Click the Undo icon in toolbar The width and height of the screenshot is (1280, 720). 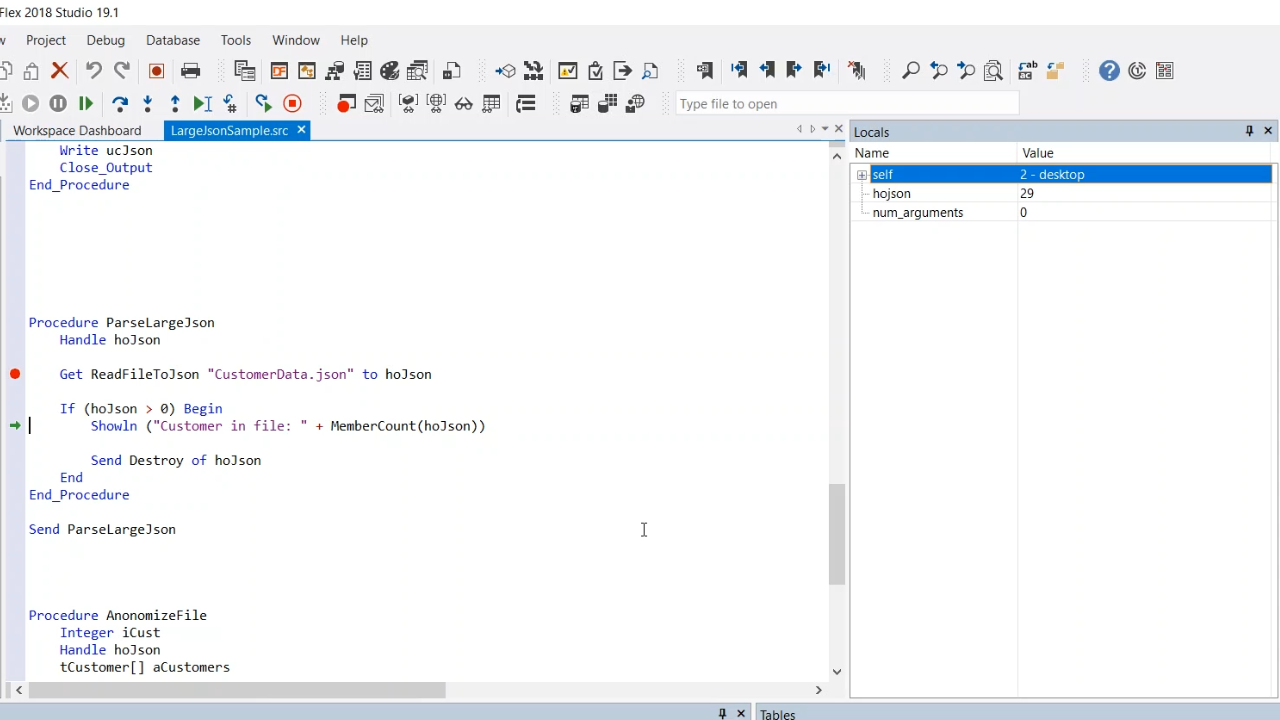(94, 71)
